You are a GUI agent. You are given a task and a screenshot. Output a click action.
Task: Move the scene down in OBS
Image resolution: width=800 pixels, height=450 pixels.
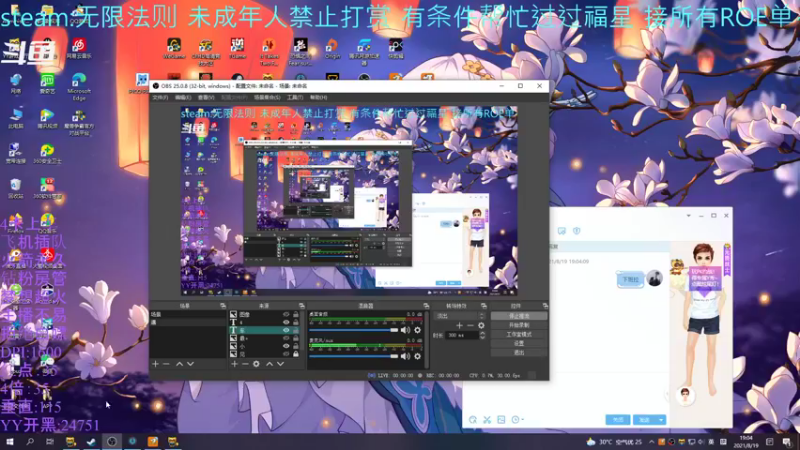pyautogui.click(x=190, y=364)
